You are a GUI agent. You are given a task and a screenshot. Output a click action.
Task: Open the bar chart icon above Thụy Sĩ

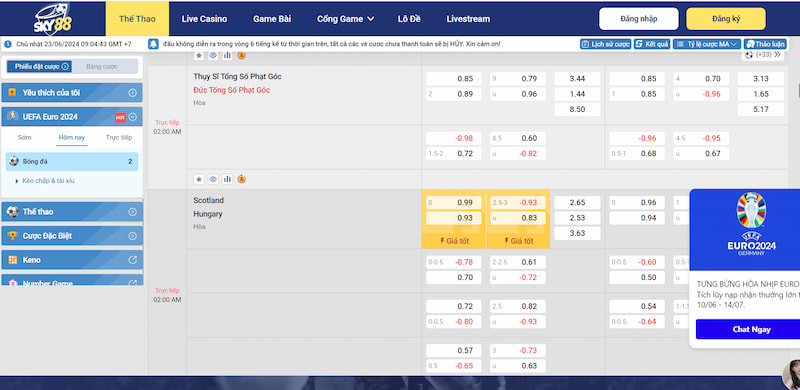pos(227,55)
